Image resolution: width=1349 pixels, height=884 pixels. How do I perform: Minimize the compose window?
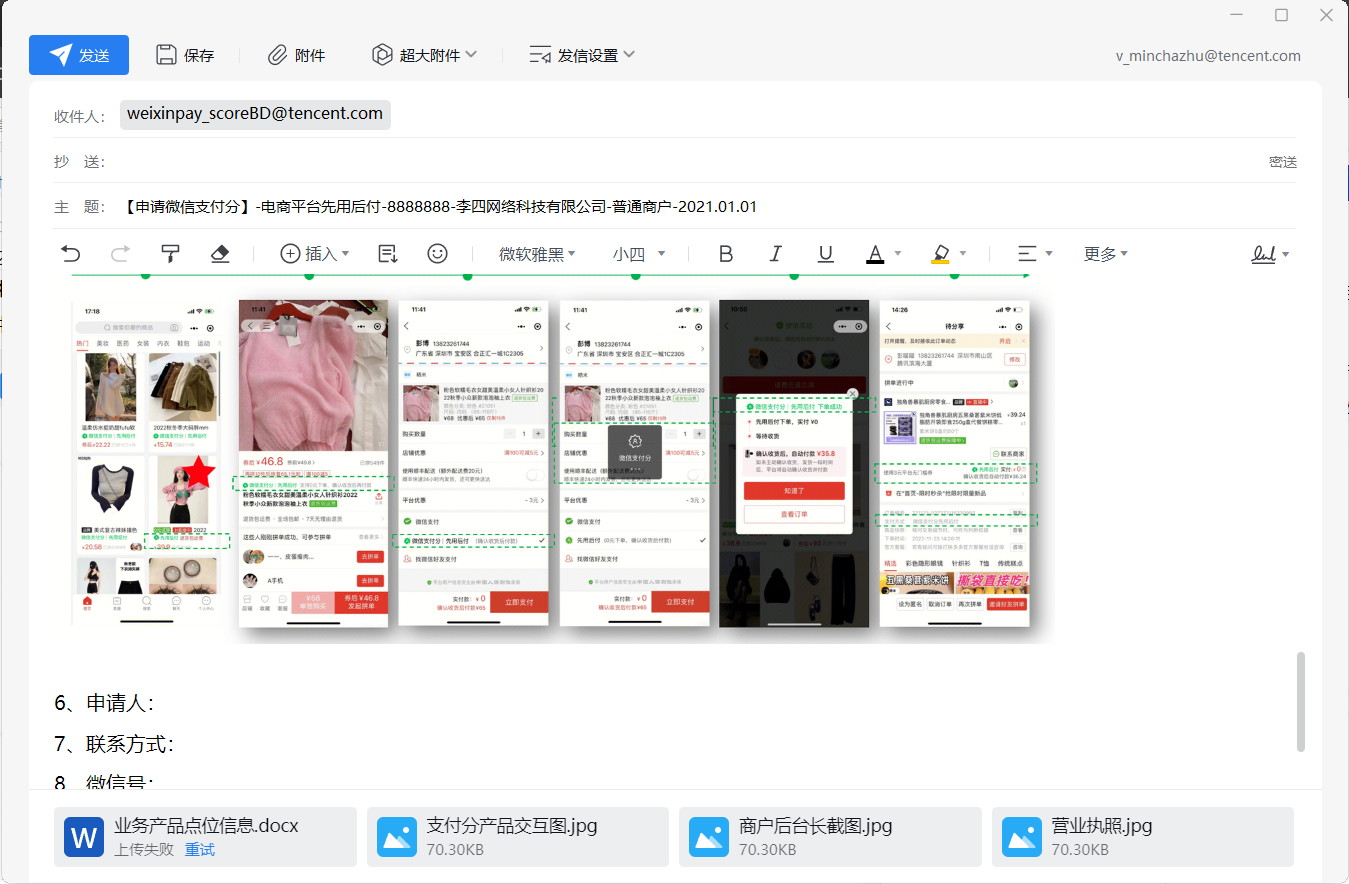pyautogui.click(x=1237, y=15)
